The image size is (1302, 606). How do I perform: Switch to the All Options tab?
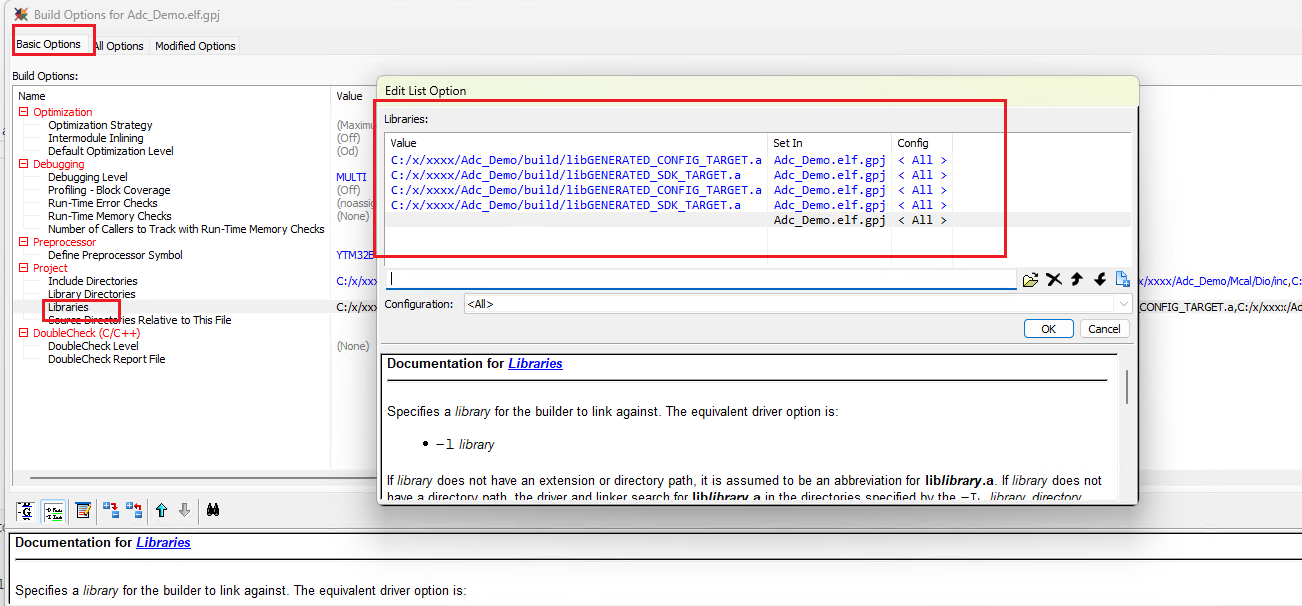click(x=119, y=46)
